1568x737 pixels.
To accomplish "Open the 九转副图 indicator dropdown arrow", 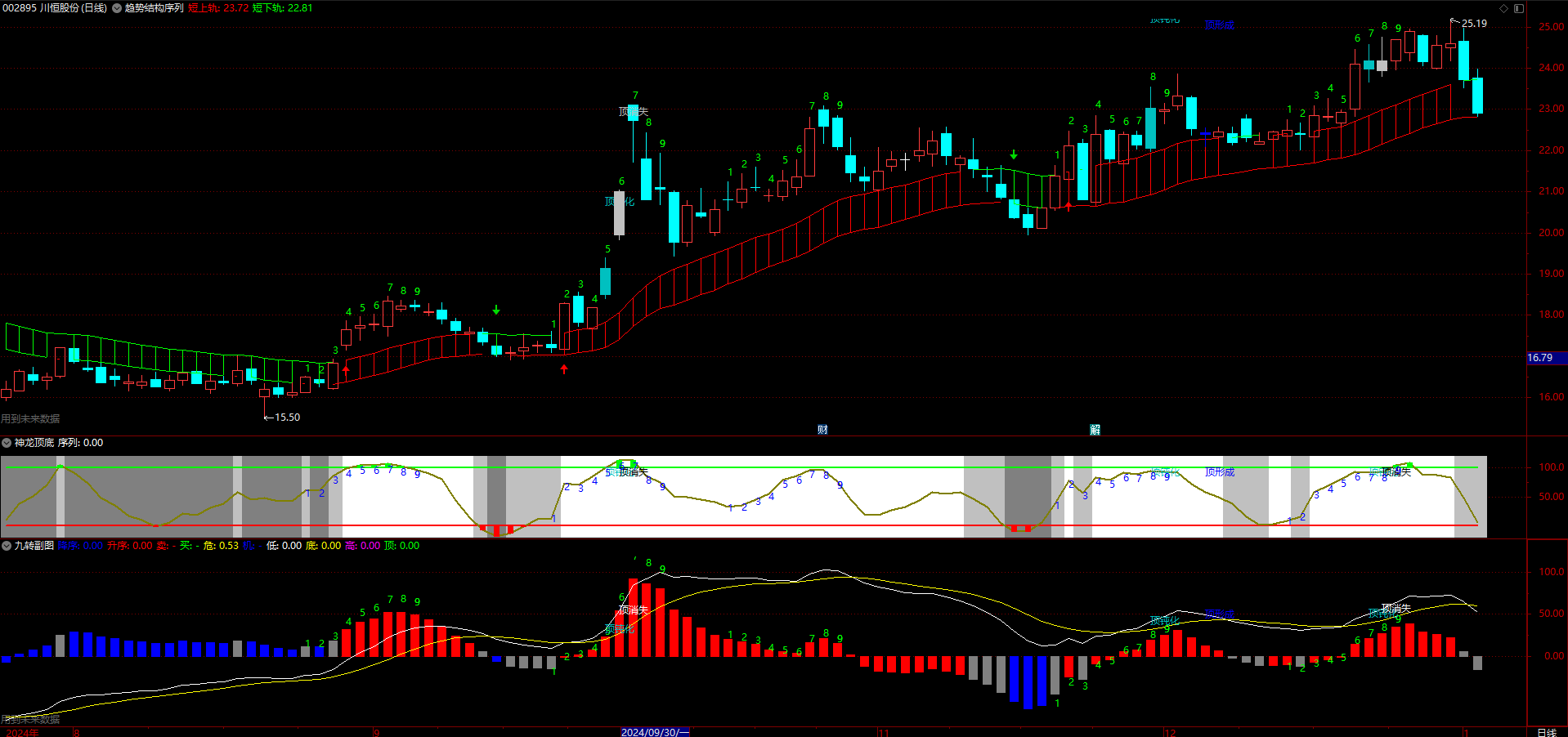I will (x=7, y=546).
